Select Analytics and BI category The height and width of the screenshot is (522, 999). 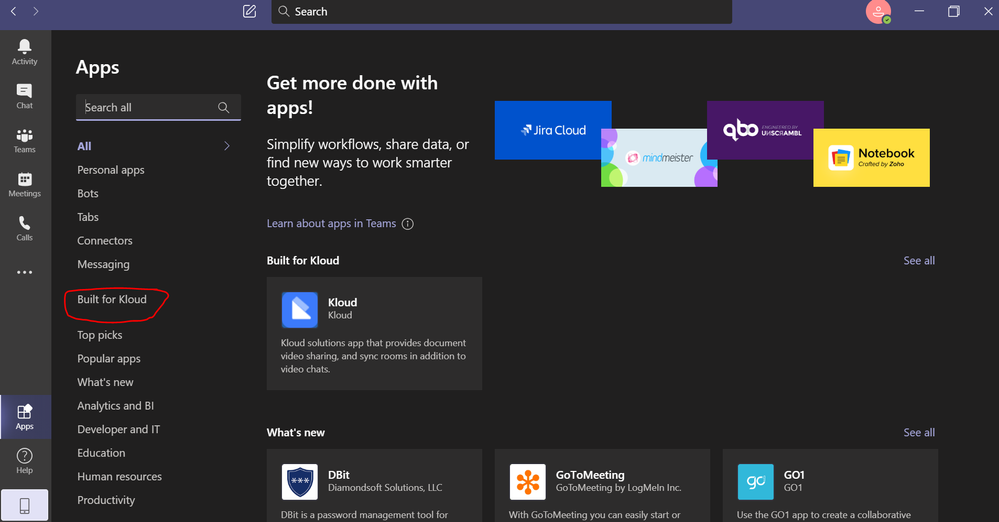tap(115, 406)
